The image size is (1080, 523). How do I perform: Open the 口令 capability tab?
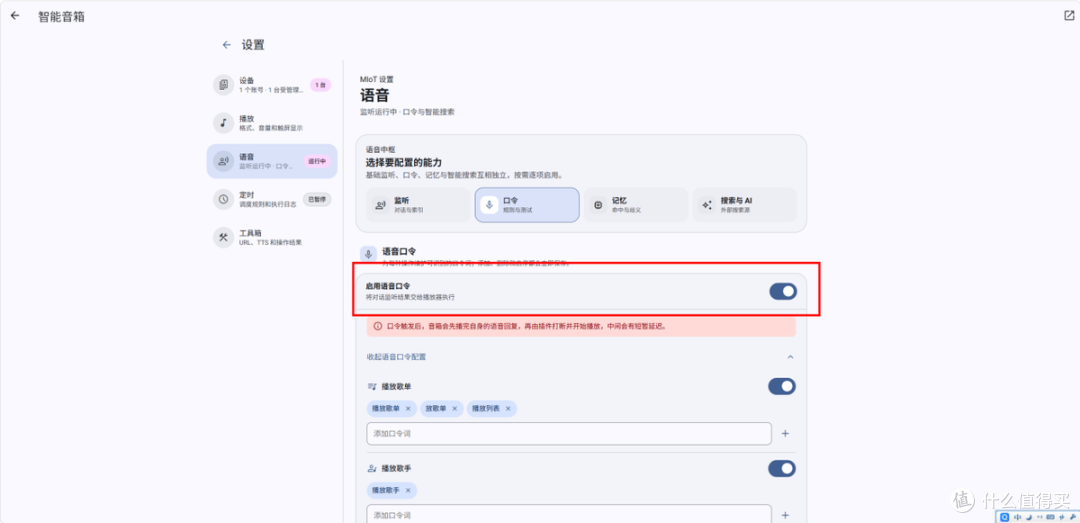527,205
